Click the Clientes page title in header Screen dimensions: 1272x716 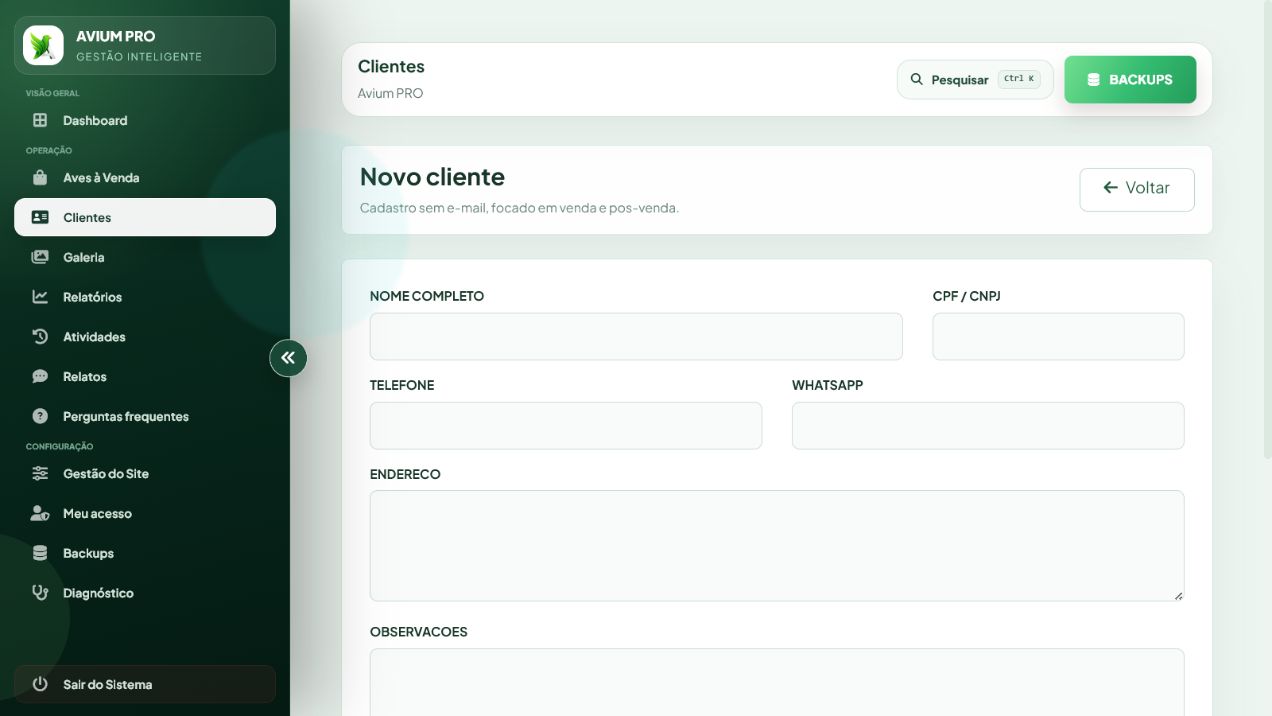coord(391,66)
